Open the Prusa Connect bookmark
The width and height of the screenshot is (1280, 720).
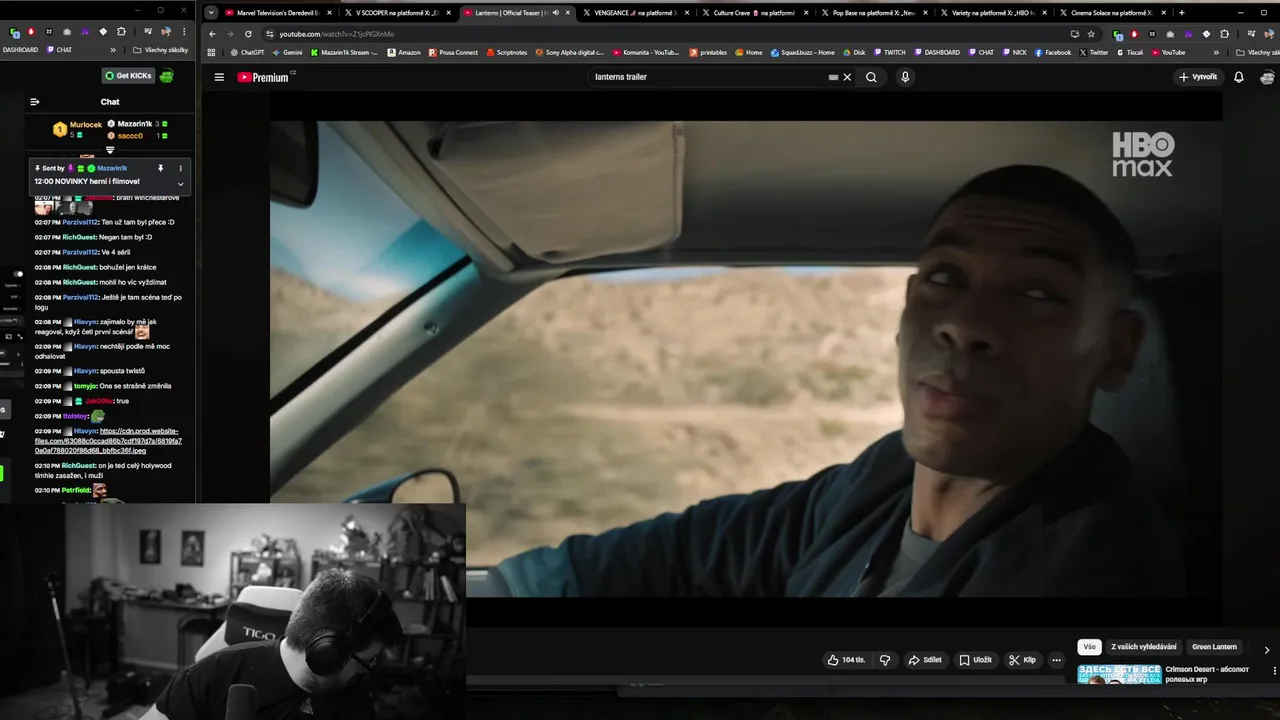453,52
